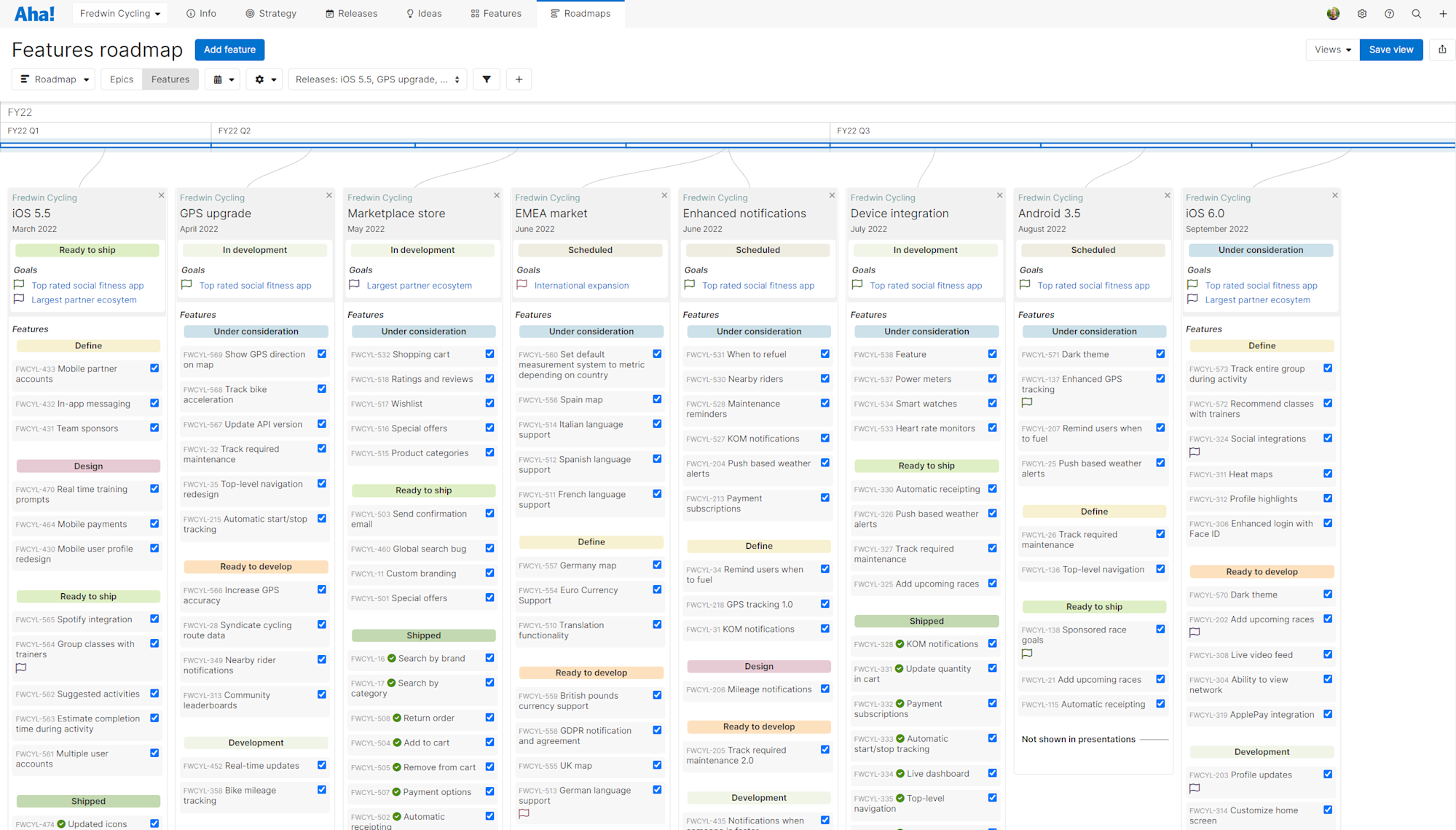Open the Strategy tab
The width and height of the screenshot is (1456, 830).
click(271, 13)
